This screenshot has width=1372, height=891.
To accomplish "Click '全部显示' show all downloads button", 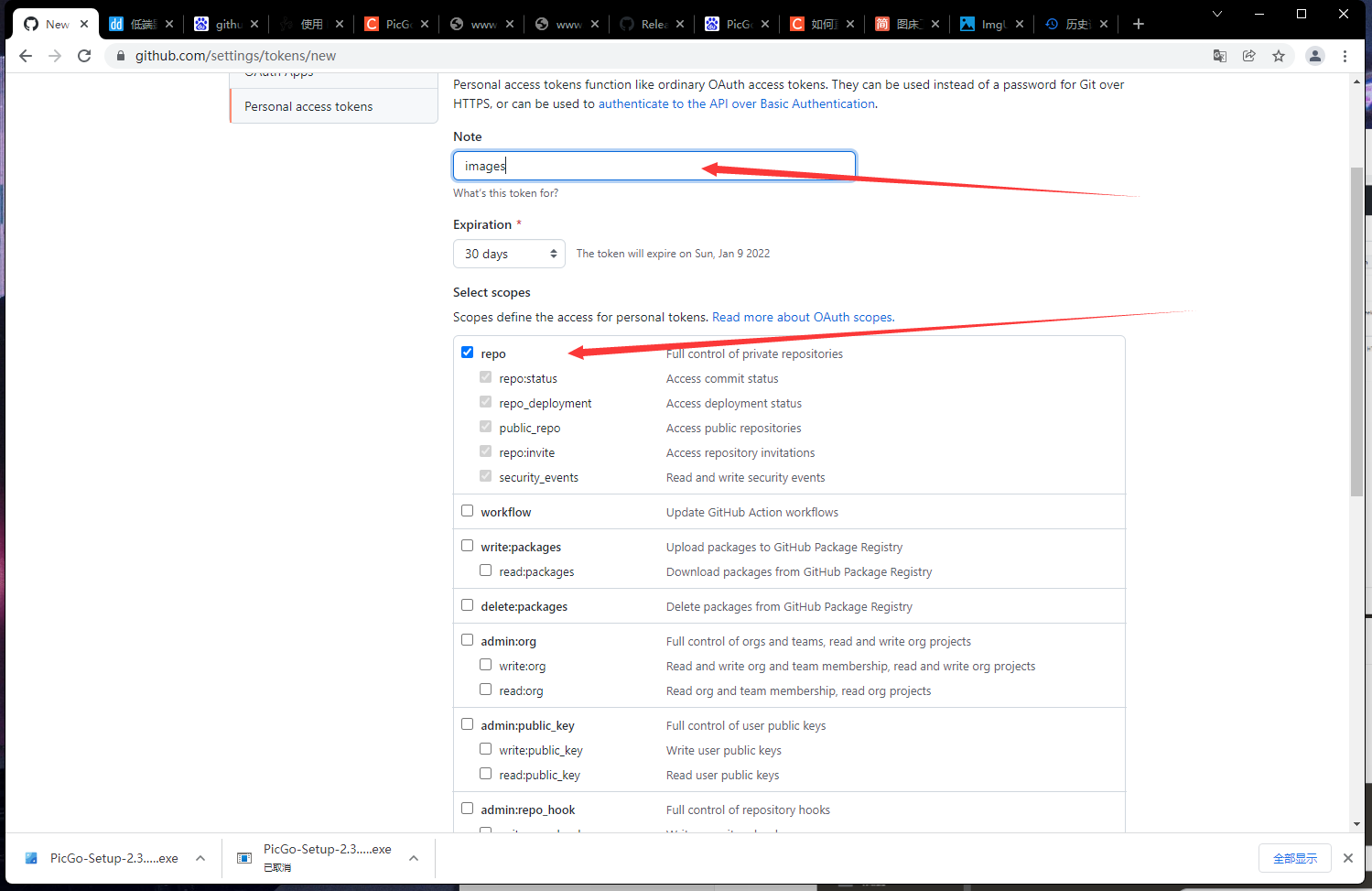I will (1295, 858).
